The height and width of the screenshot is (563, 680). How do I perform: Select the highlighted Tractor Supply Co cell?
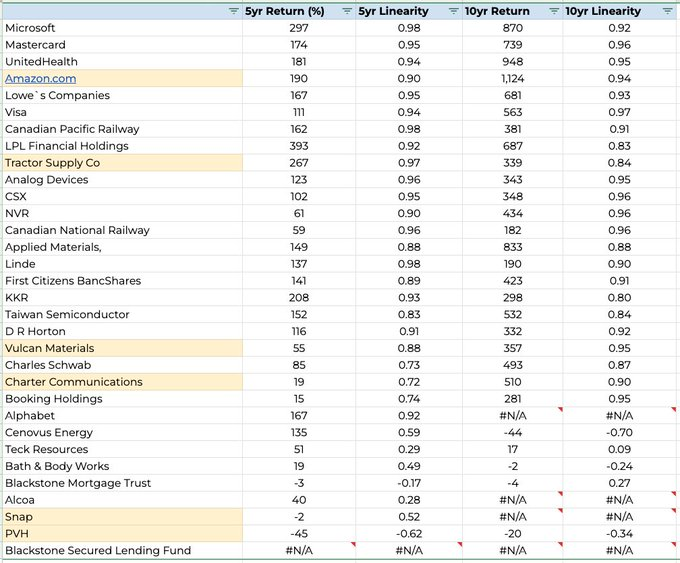122,163
